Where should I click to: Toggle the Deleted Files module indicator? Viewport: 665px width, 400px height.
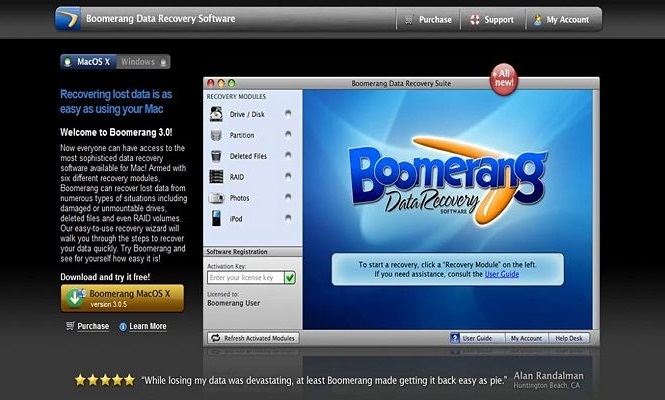coord(288,155)
